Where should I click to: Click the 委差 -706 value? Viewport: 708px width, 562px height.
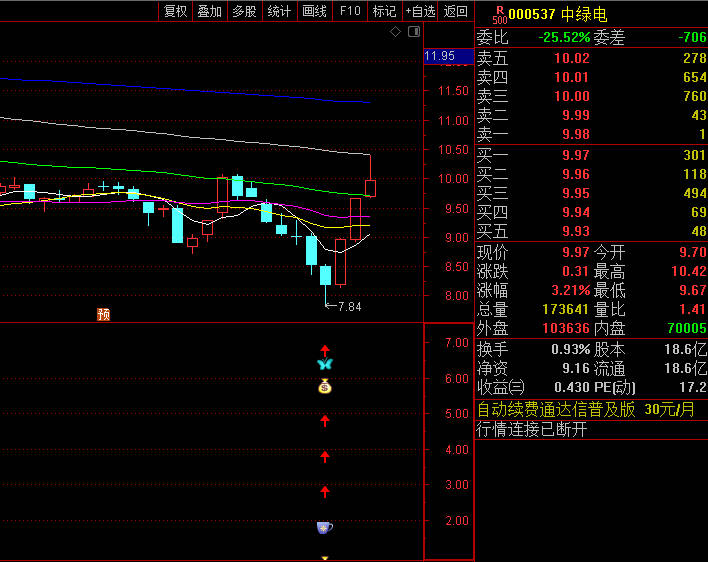pos(693,37)
